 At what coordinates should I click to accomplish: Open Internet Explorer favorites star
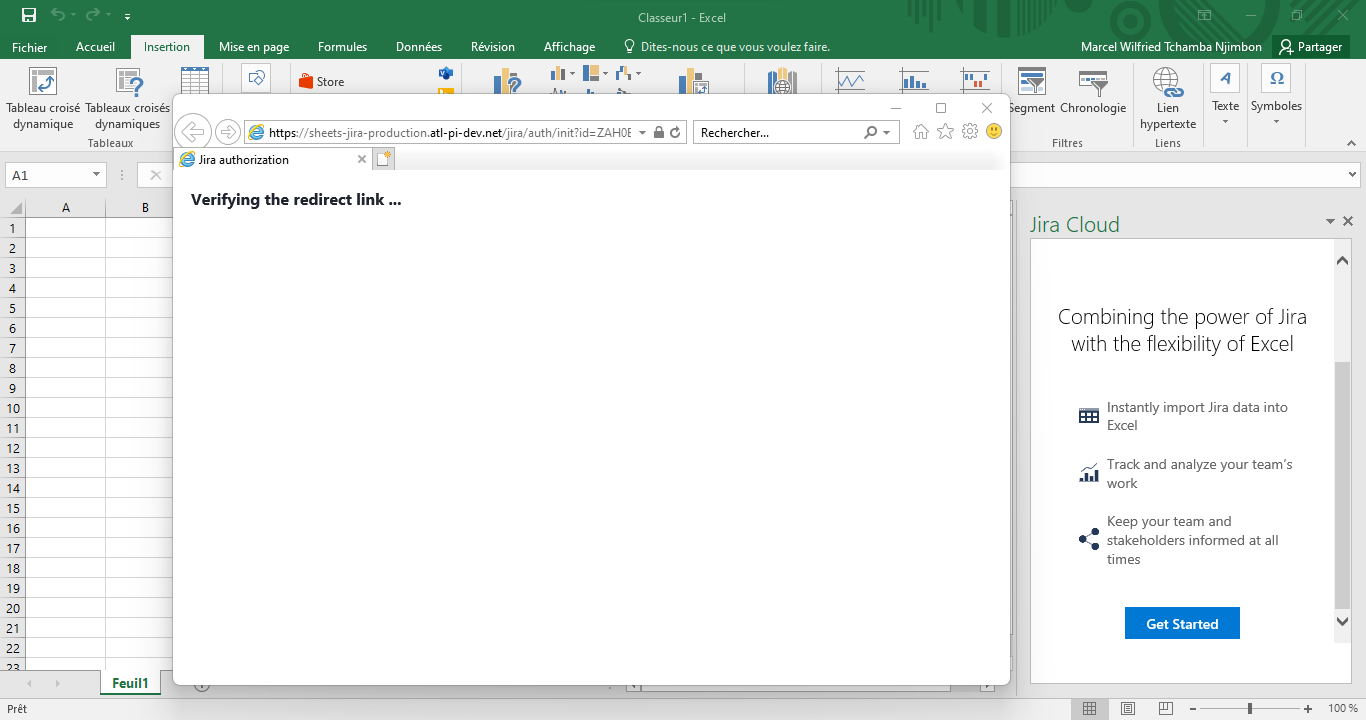click(945, 131)
